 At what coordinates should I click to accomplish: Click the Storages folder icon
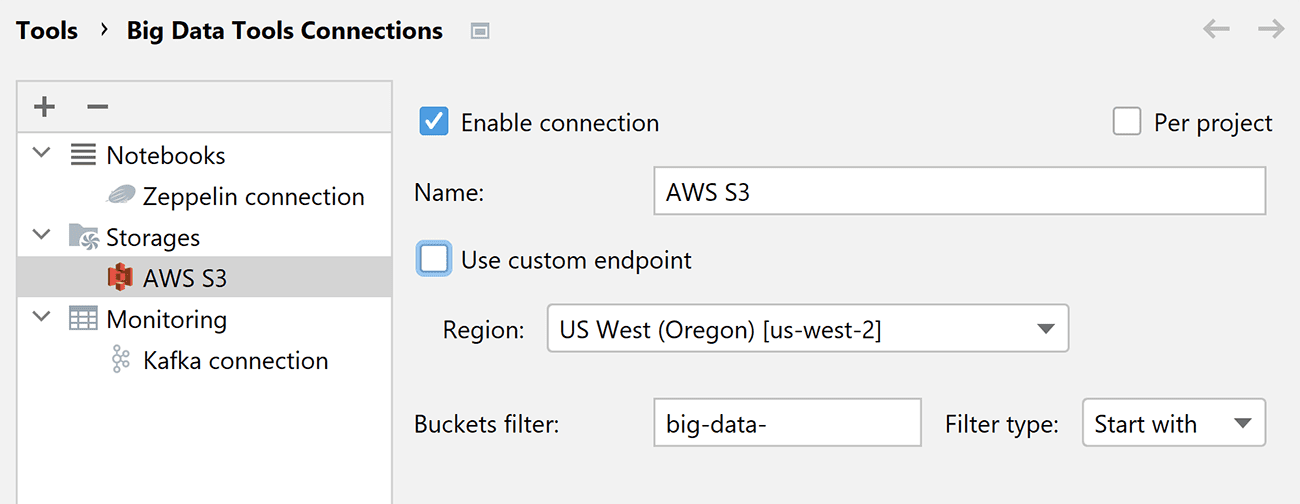[x=84, y=237]
